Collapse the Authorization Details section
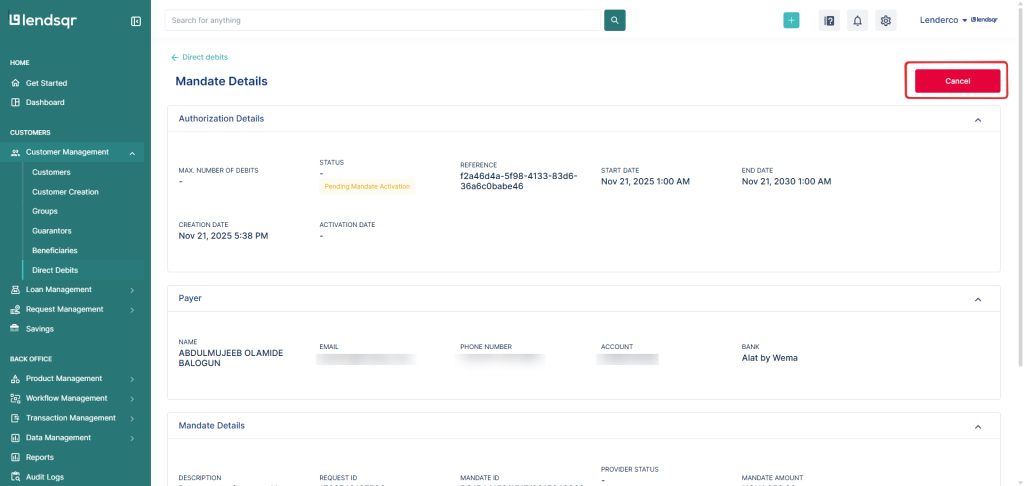 [978, 119]
